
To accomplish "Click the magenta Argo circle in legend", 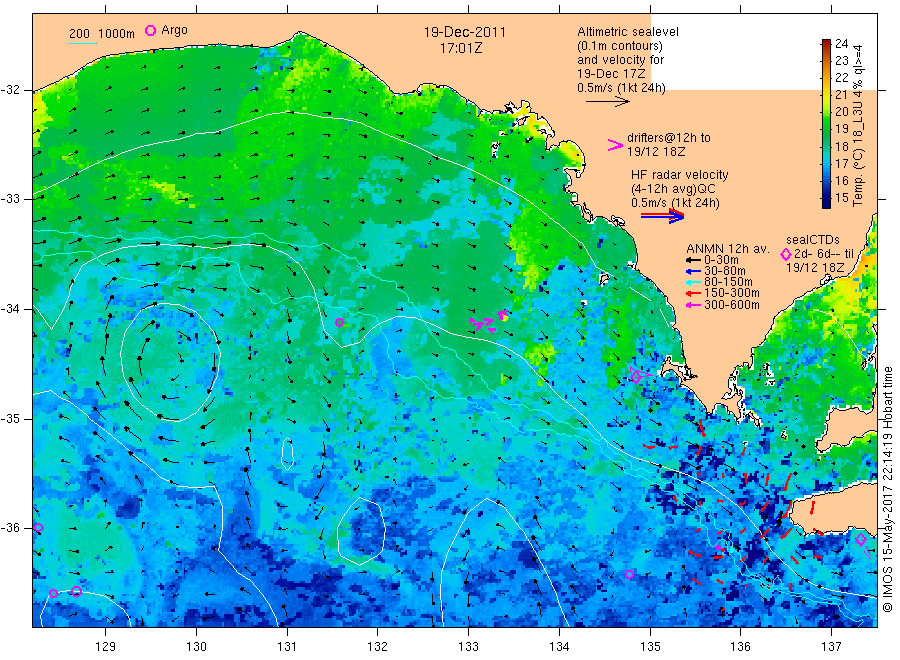I will pyautogui.click(x=150, y=30).
